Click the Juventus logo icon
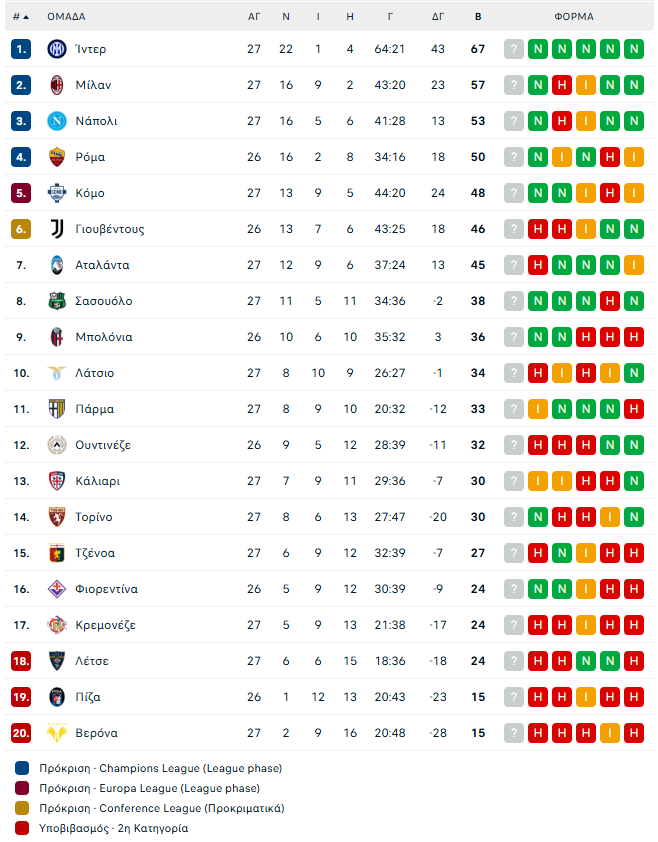The width and height of the screenshot is (658, 842). [56, 229]
